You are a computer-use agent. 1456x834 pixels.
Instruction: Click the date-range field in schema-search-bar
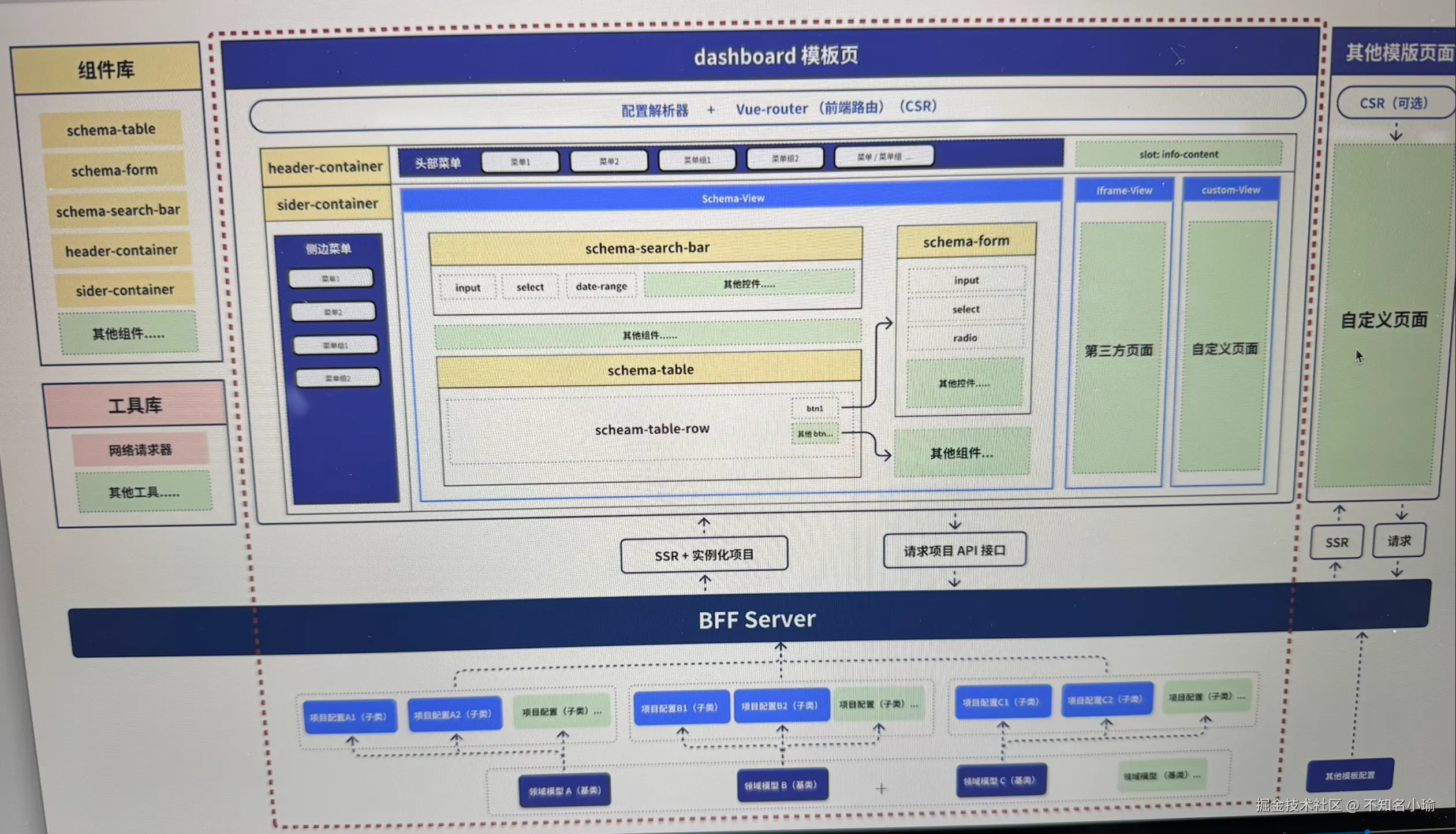[601, 286]
